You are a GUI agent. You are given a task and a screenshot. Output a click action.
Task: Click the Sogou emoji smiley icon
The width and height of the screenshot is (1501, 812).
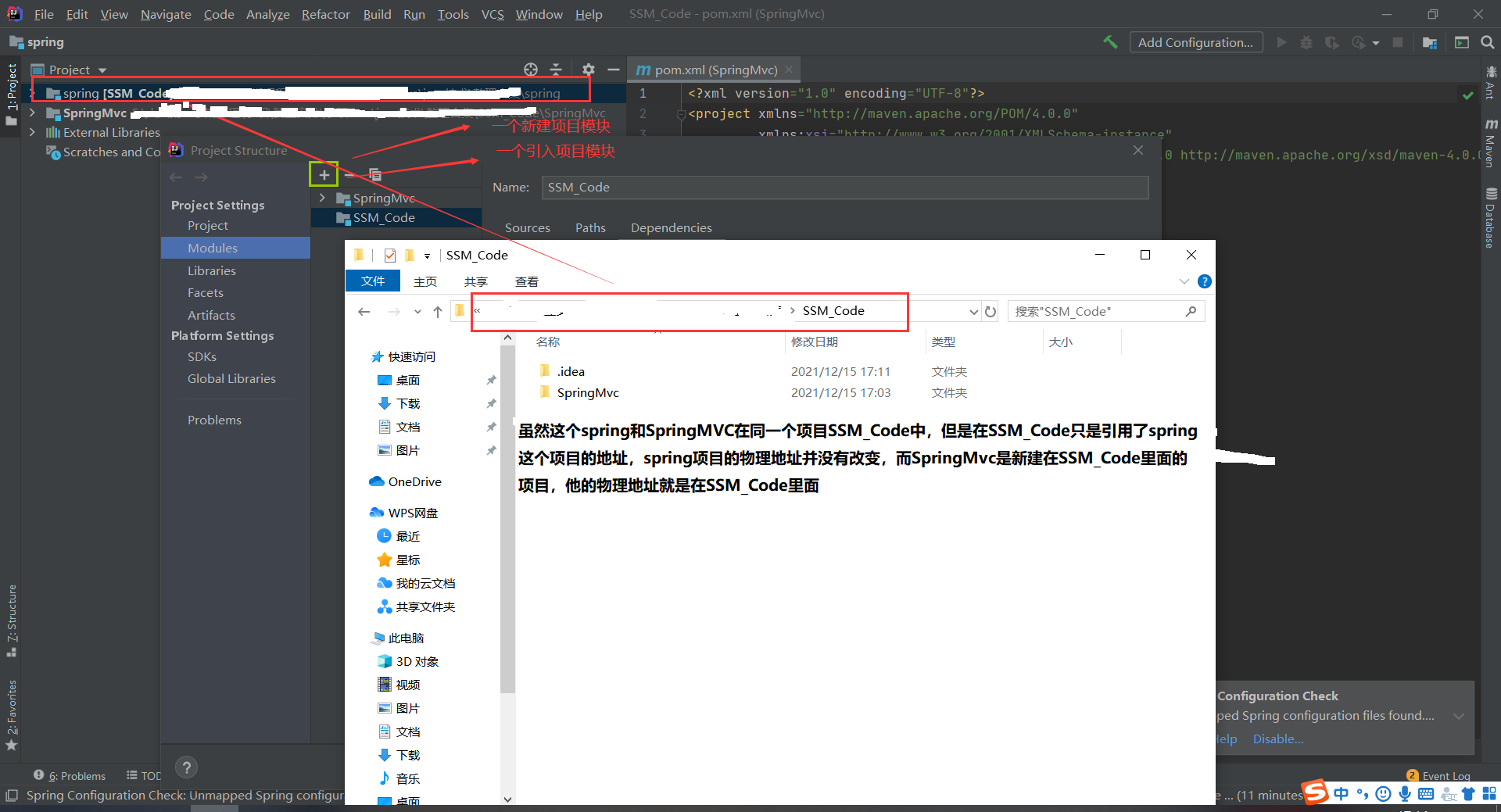(x=1383, y=794)
